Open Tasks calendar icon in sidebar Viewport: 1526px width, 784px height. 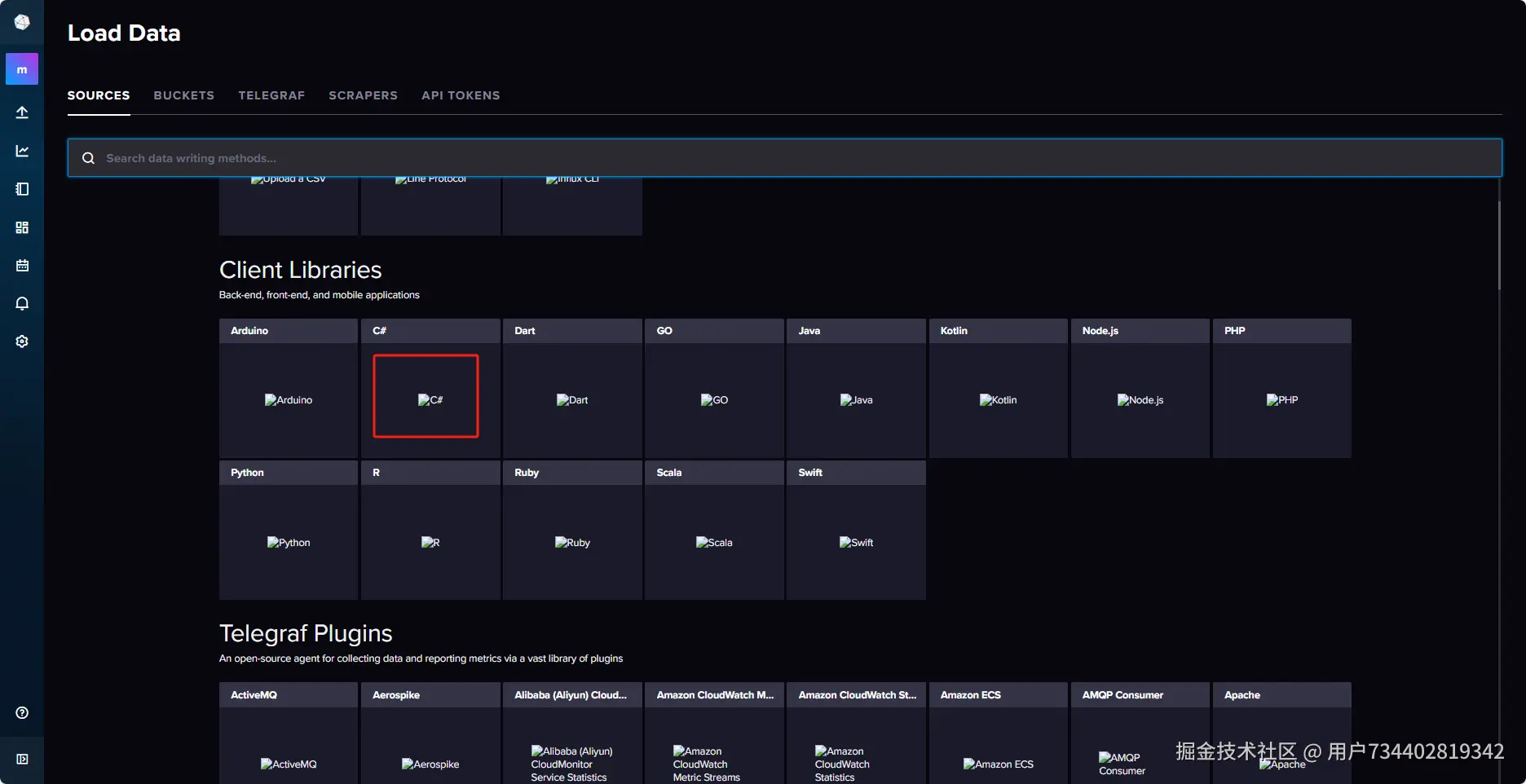click(x=22, y=266)
